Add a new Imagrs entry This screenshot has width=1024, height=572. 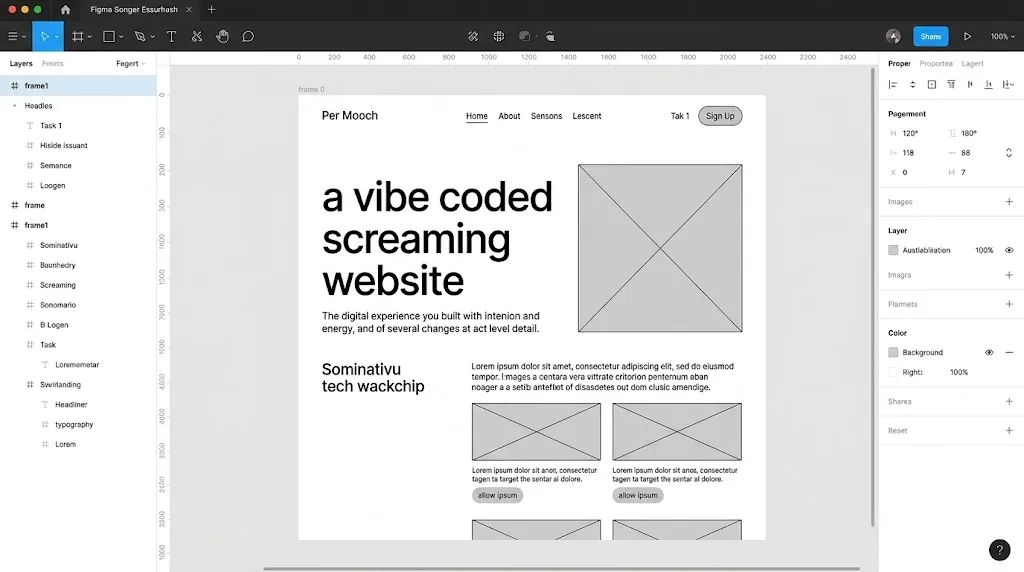coord(1009,275)
